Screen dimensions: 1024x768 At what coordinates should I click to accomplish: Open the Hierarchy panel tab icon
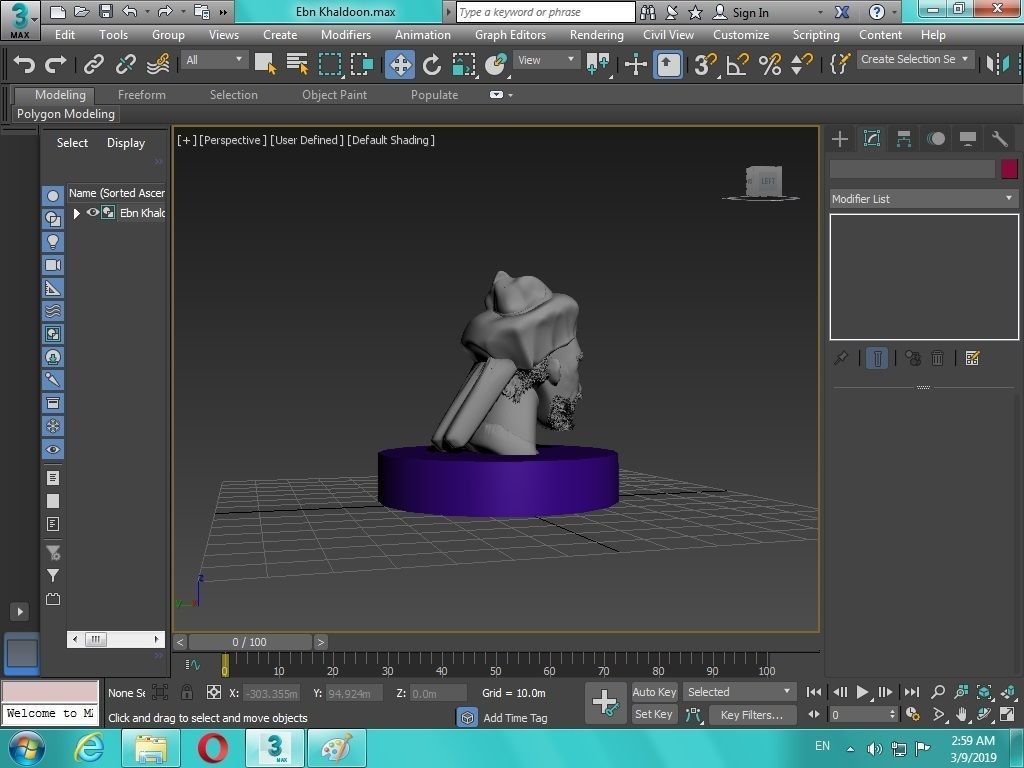point(904,139)
